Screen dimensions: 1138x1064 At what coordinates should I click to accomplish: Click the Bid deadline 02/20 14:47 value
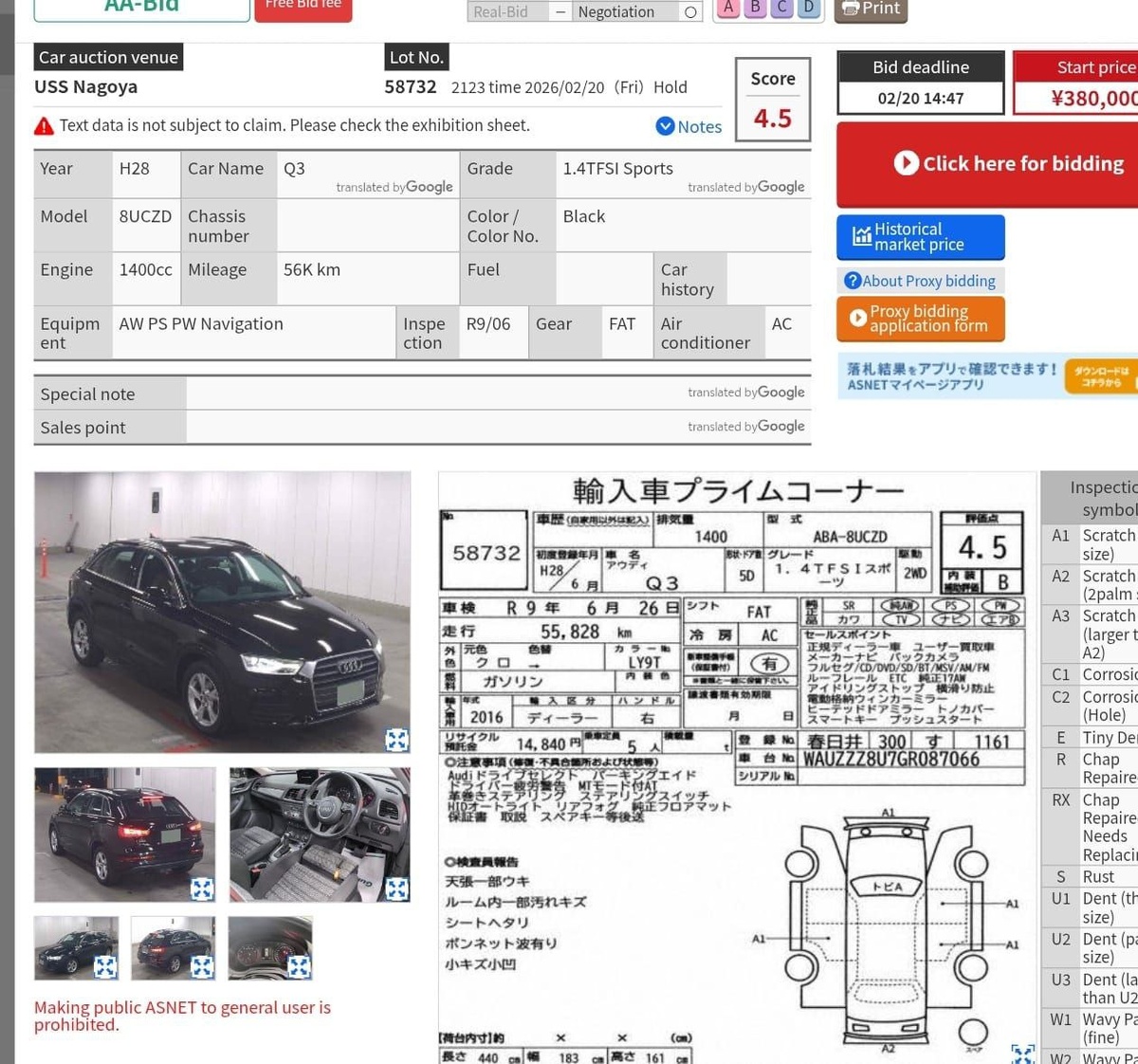tap(920, 98)
